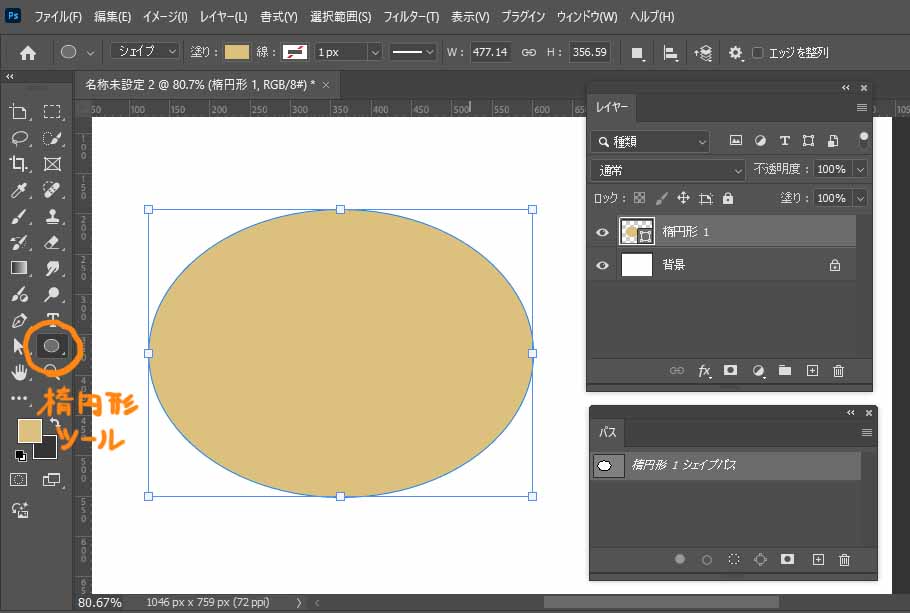Hide the 楕円形 1 layer
This screenshot has width=910, height=613.
point(602,232)
